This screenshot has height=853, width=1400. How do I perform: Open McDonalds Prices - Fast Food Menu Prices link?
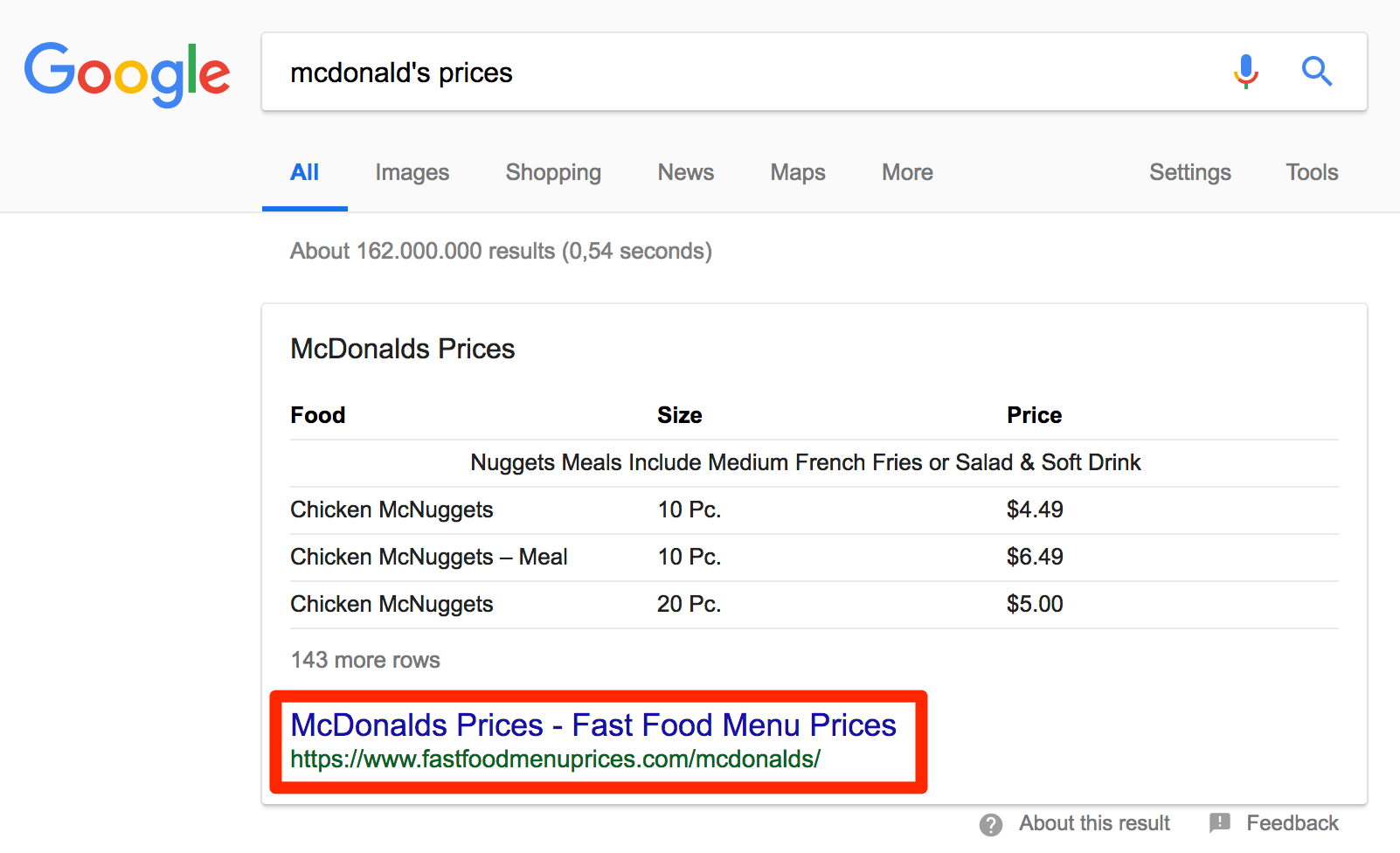(x=593, y=725)
